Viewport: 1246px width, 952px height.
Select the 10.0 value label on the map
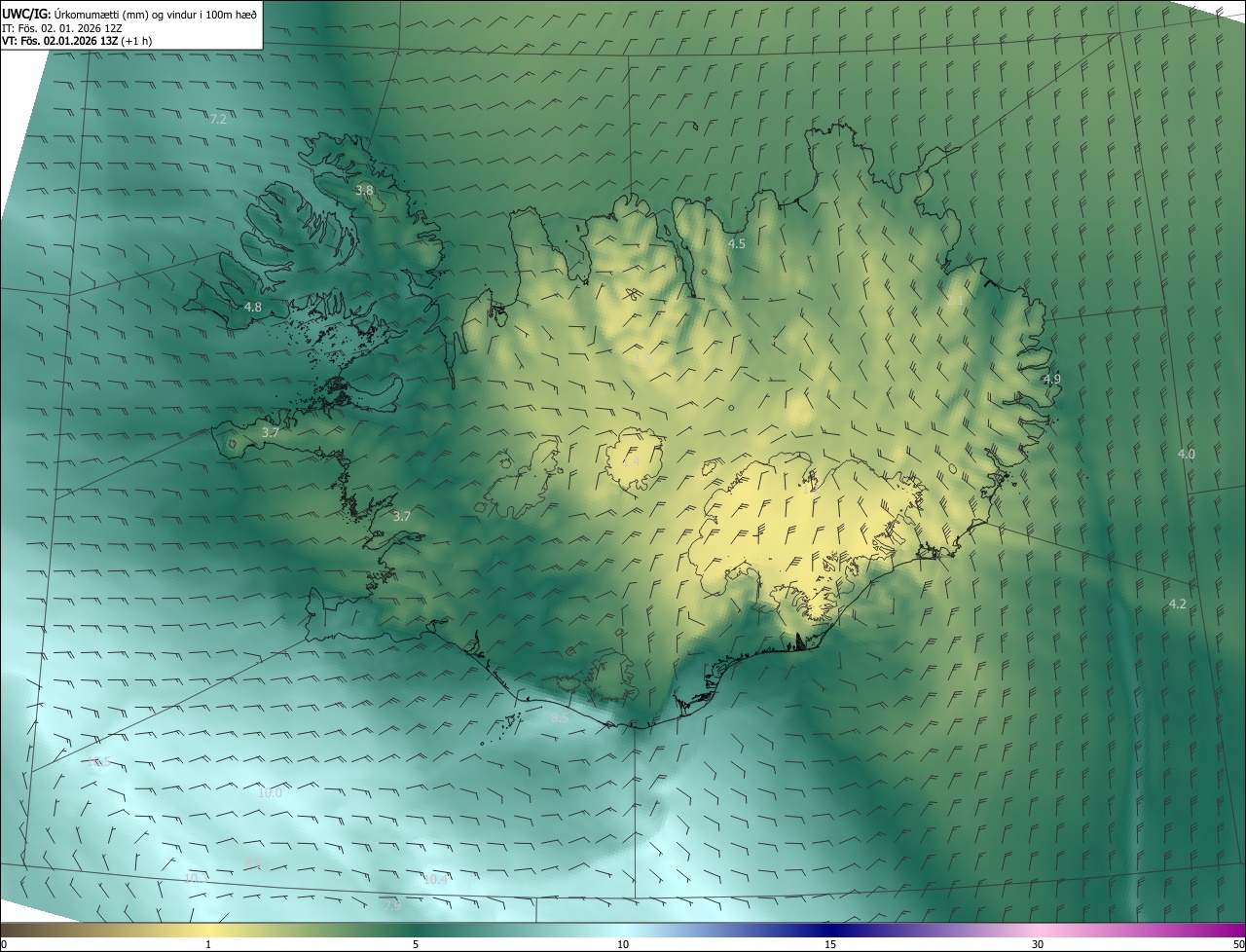point(270,792)
